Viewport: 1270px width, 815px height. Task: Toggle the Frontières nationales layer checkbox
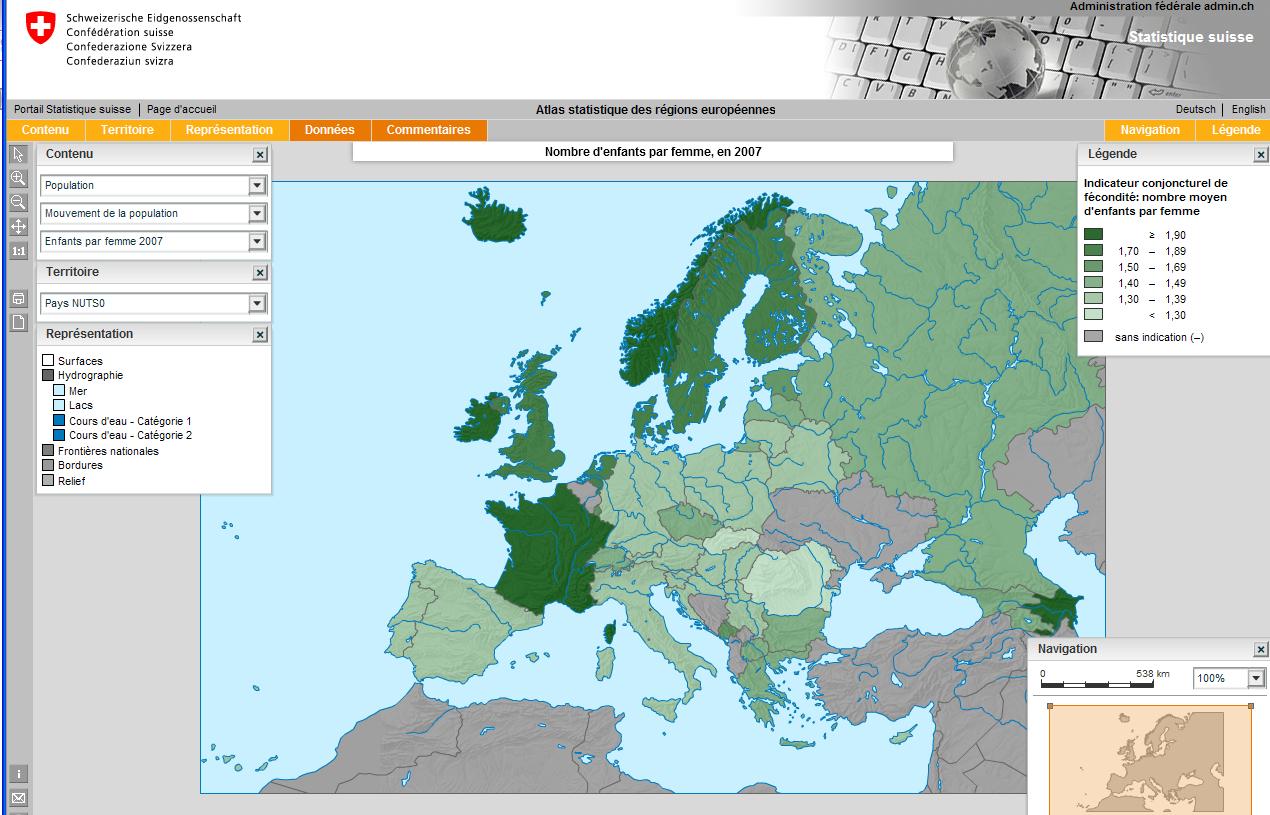(x=48, y=451)
